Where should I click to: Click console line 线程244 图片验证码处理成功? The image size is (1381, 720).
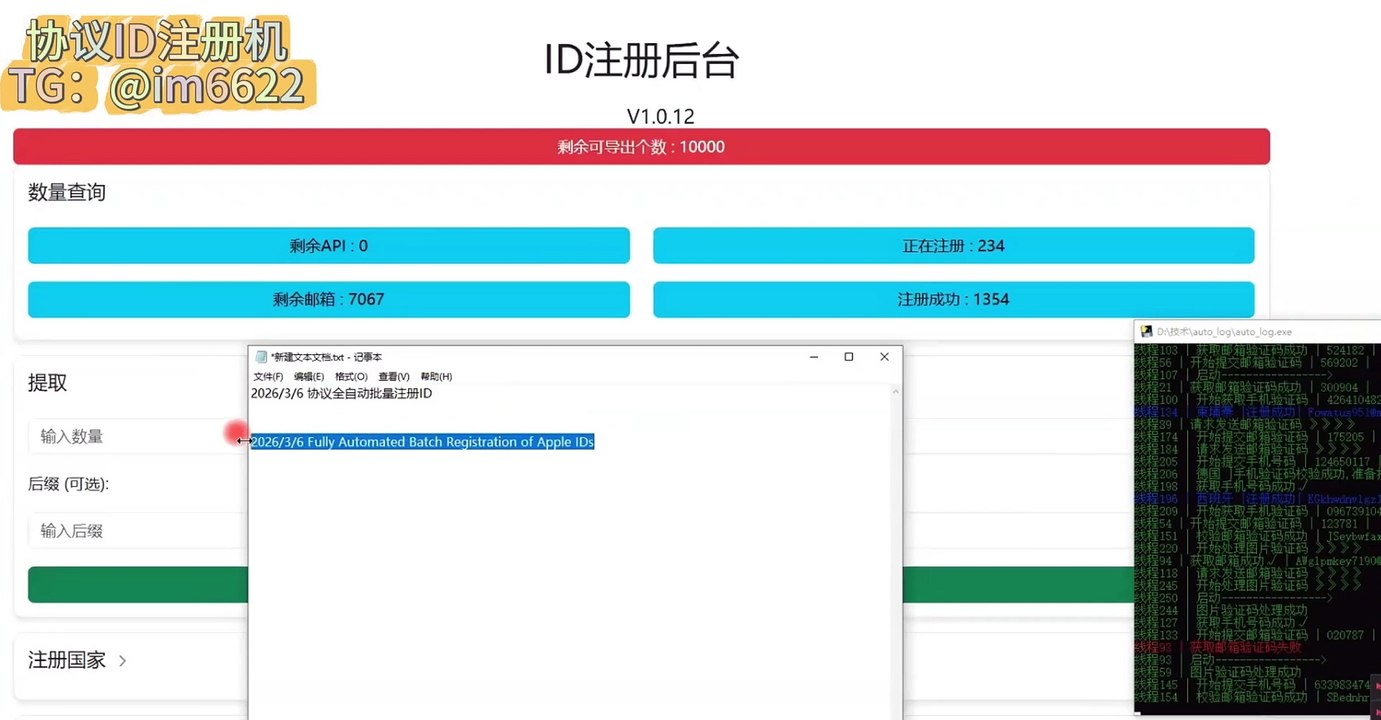click(1221, 610)
